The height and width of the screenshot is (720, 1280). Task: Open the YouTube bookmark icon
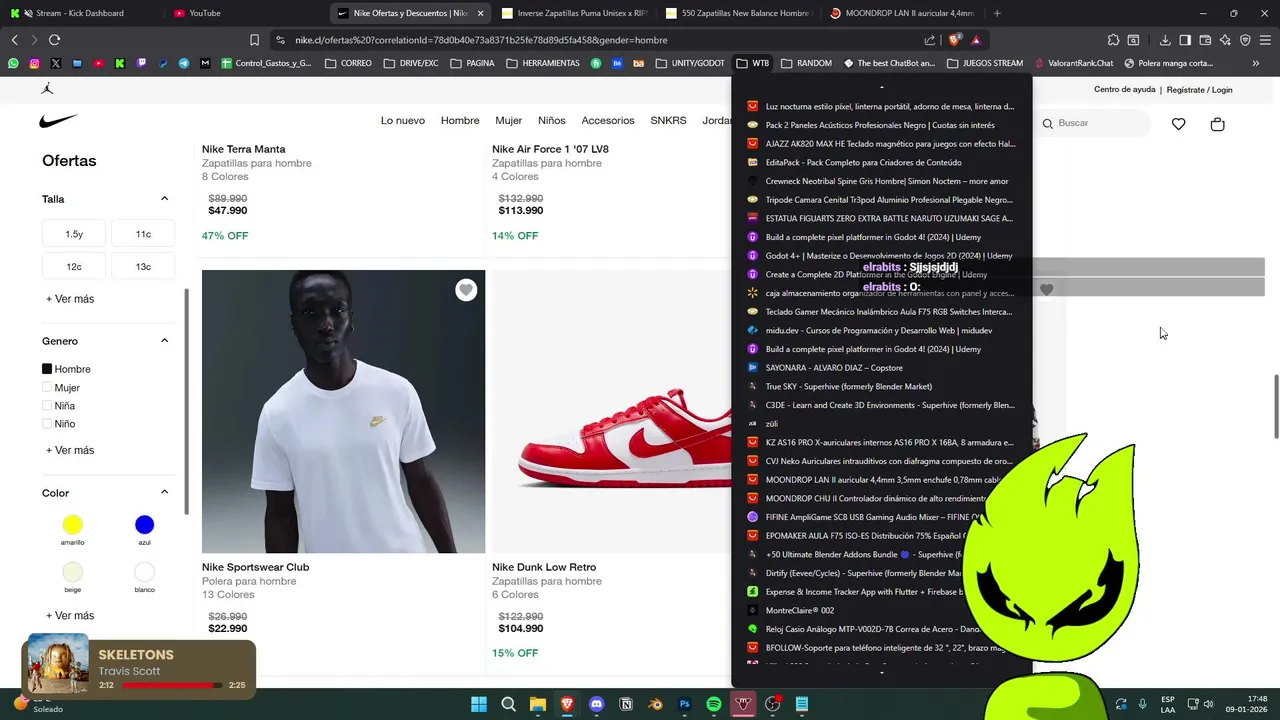98,63
